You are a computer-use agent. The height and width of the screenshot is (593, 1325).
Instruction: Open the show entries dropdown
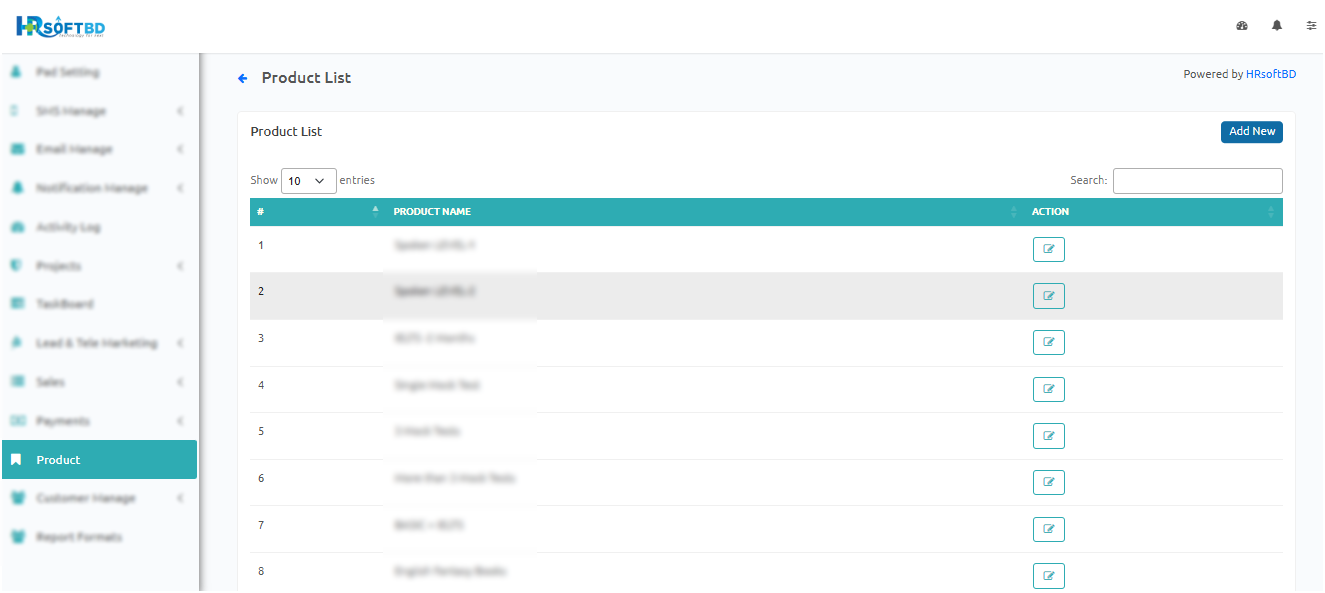(308, 181)
